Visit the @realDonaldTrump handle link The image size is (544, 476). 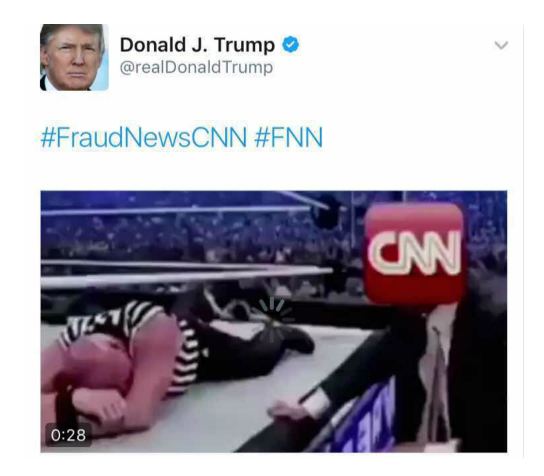point(196,67)
